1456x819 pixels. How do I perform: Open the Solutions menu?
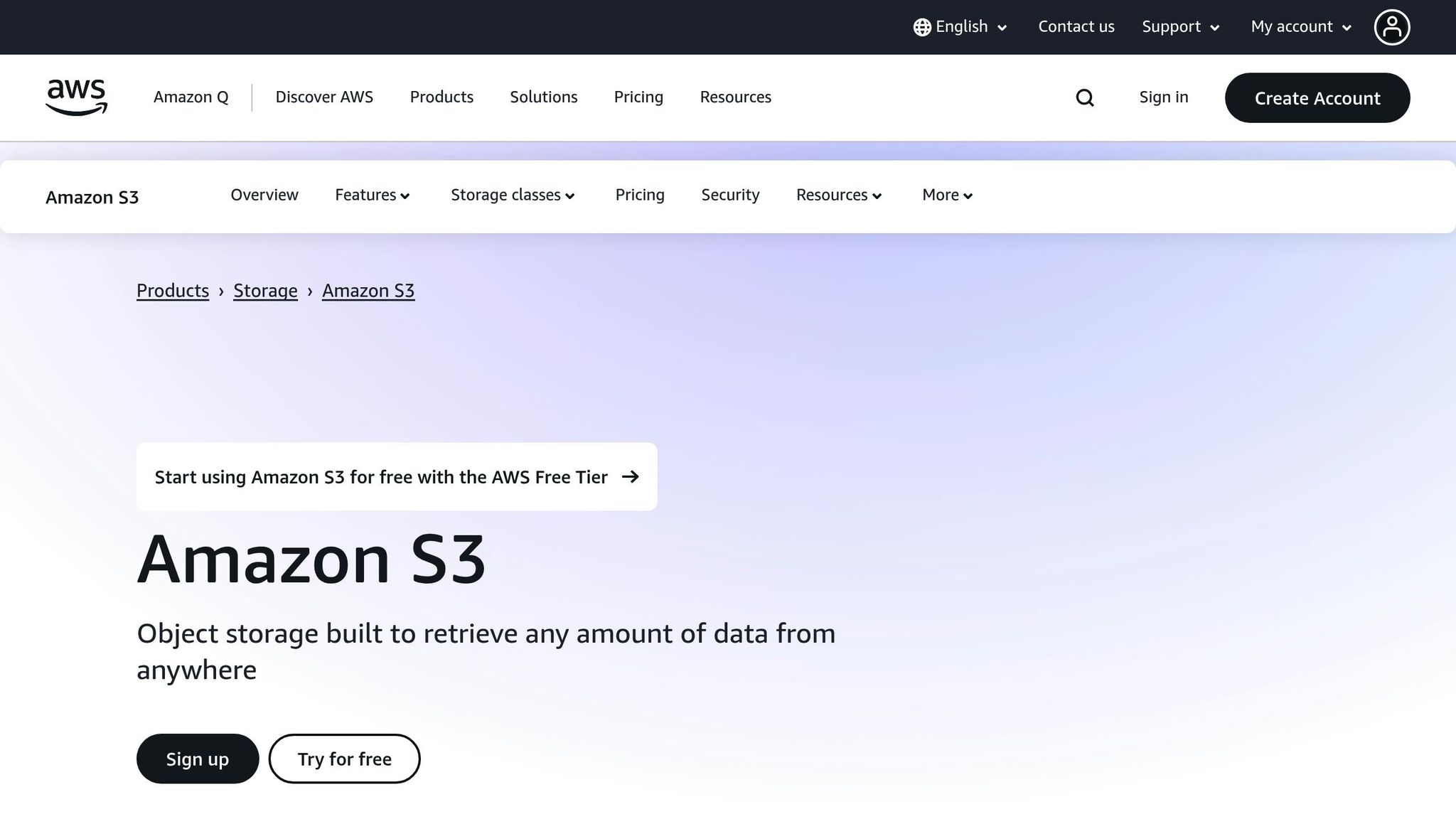coord(544,97)
